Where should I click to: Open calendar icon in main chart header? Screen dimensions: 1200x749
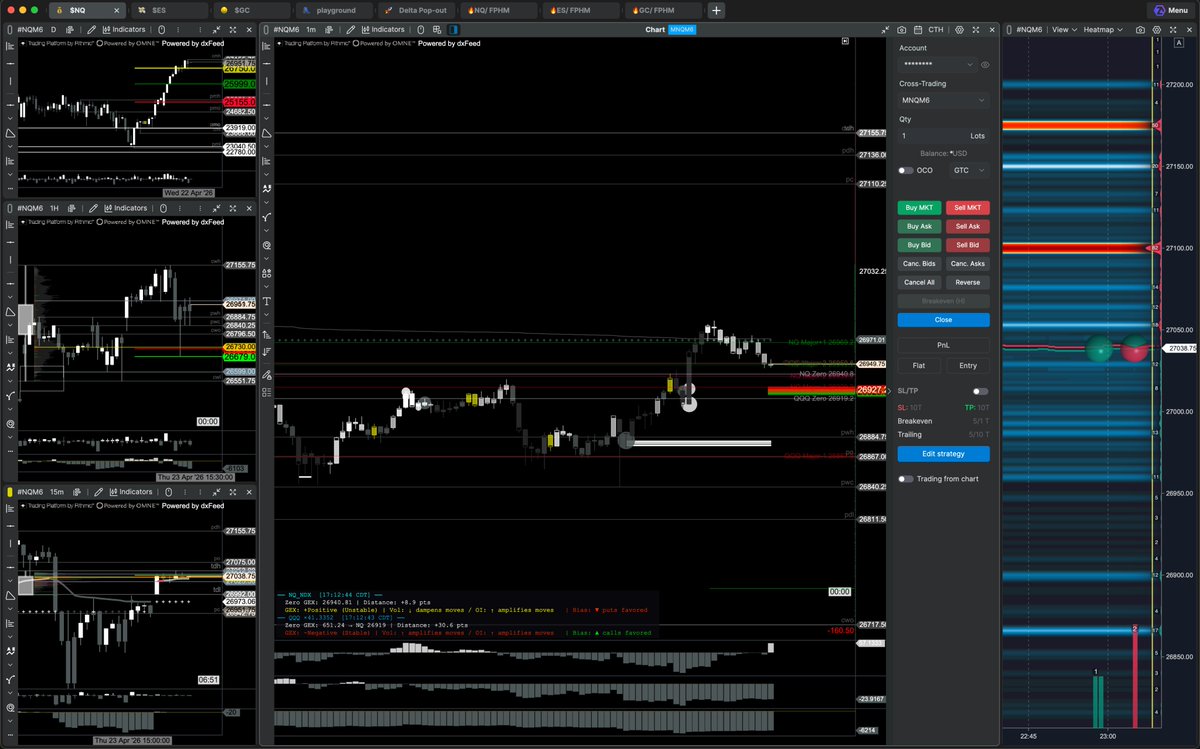click(918, 30)
